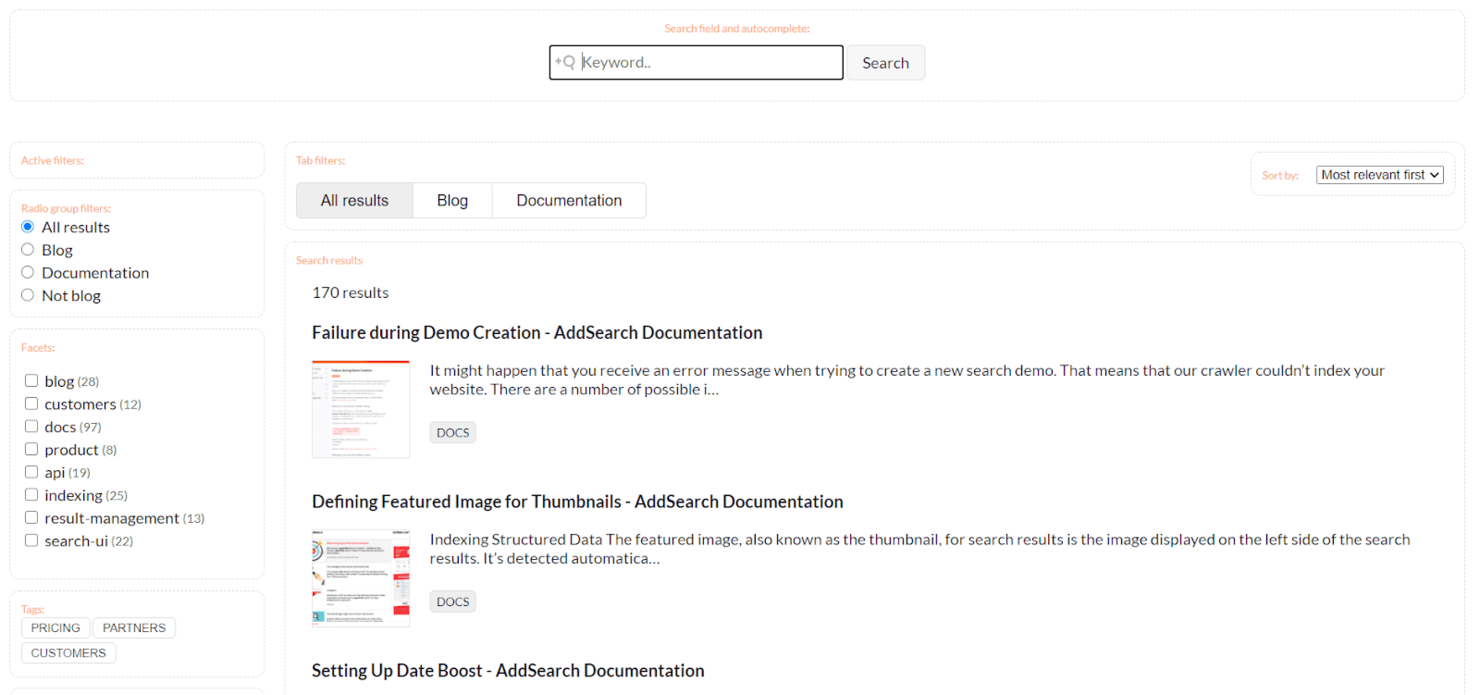Image resolution: width=1480 pixels, height=695 pixels.
Task: Click the 'Search field and autocomplete:' label
Action: [737, 29]
